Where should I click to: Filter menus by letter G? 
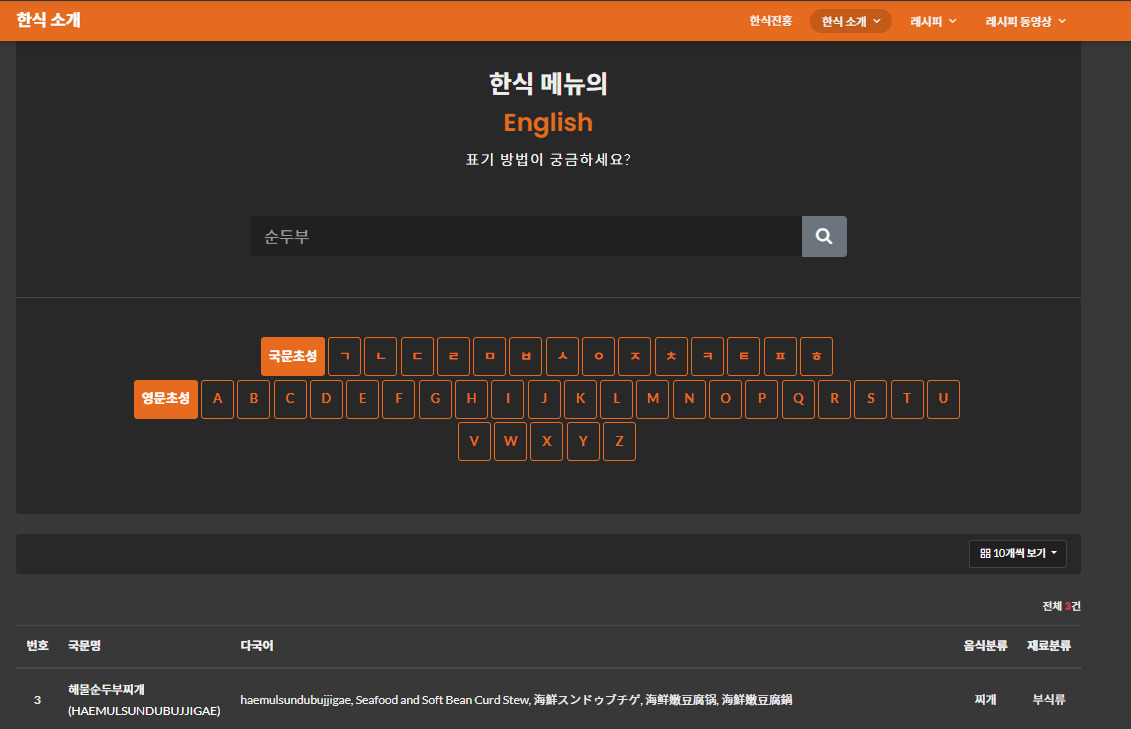(435, 399)
